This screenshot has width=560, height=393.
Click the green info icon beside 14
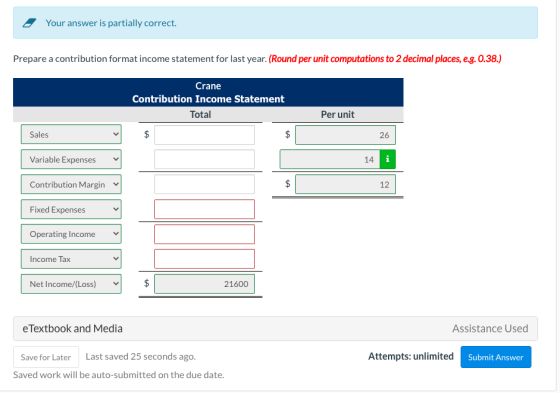pyautogui.click(x=388, y=159)
